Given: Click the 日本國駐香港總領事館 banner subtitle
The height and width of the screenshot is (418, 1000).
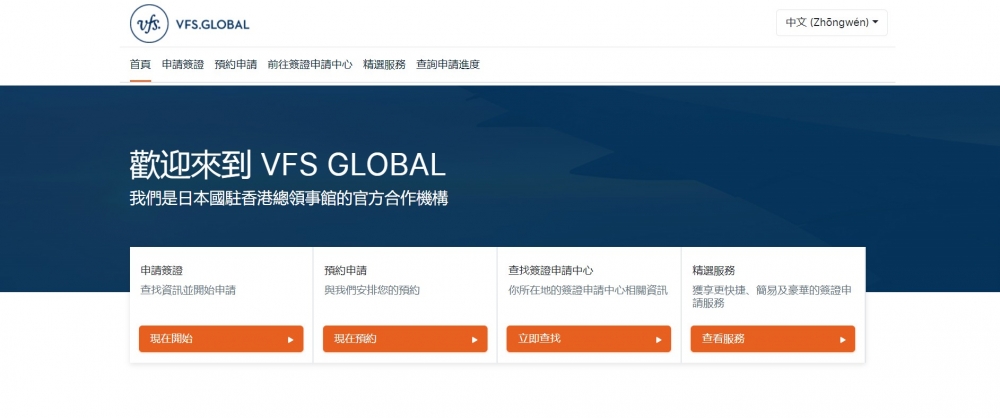Looking at the screenshot, I should click(289, 198).
